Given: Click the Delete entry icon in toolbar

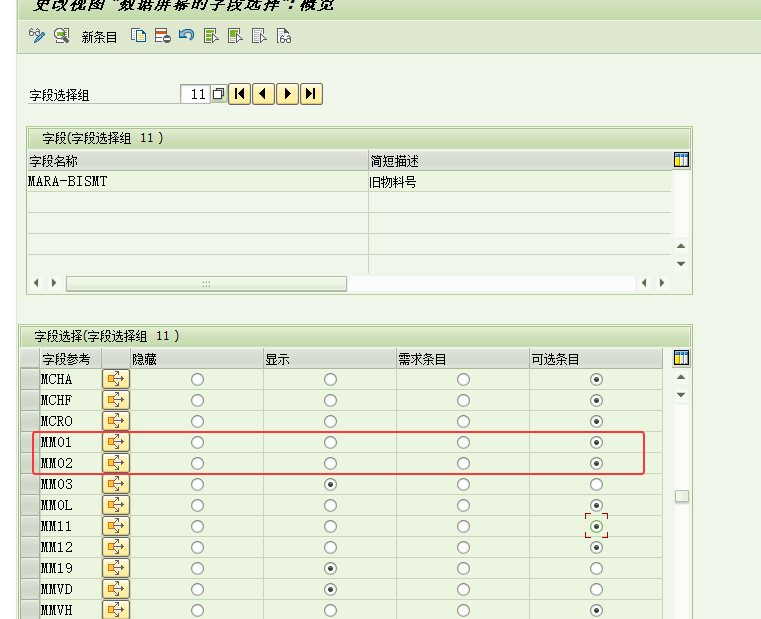Looking at the screenshot, I should click(163, 36).
